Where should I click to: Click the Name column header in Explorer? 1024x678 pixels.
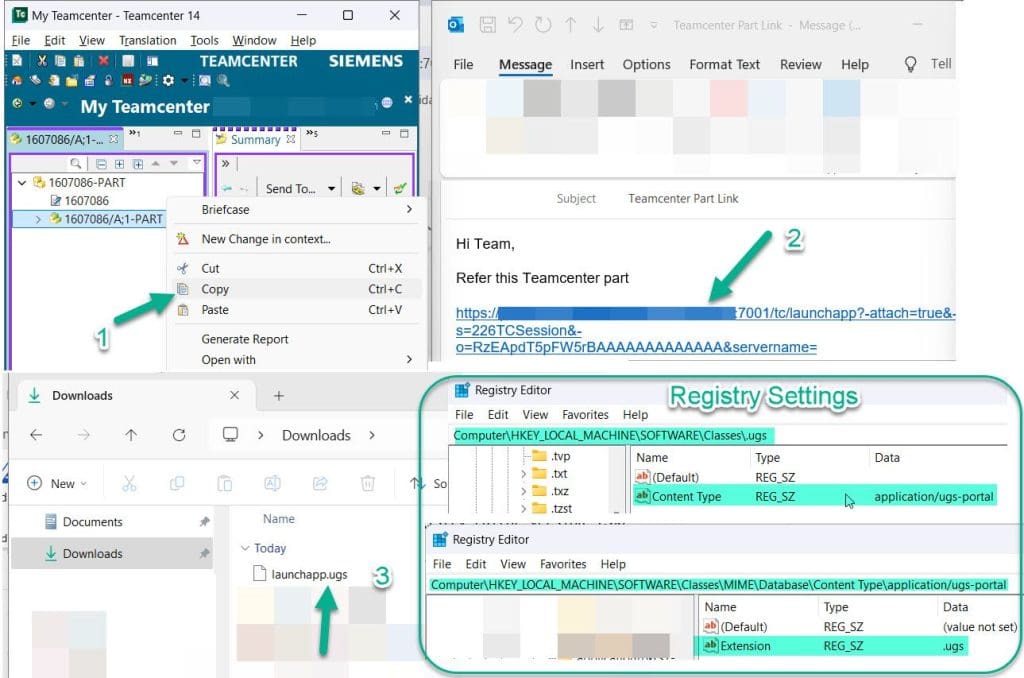pos(279,519)
